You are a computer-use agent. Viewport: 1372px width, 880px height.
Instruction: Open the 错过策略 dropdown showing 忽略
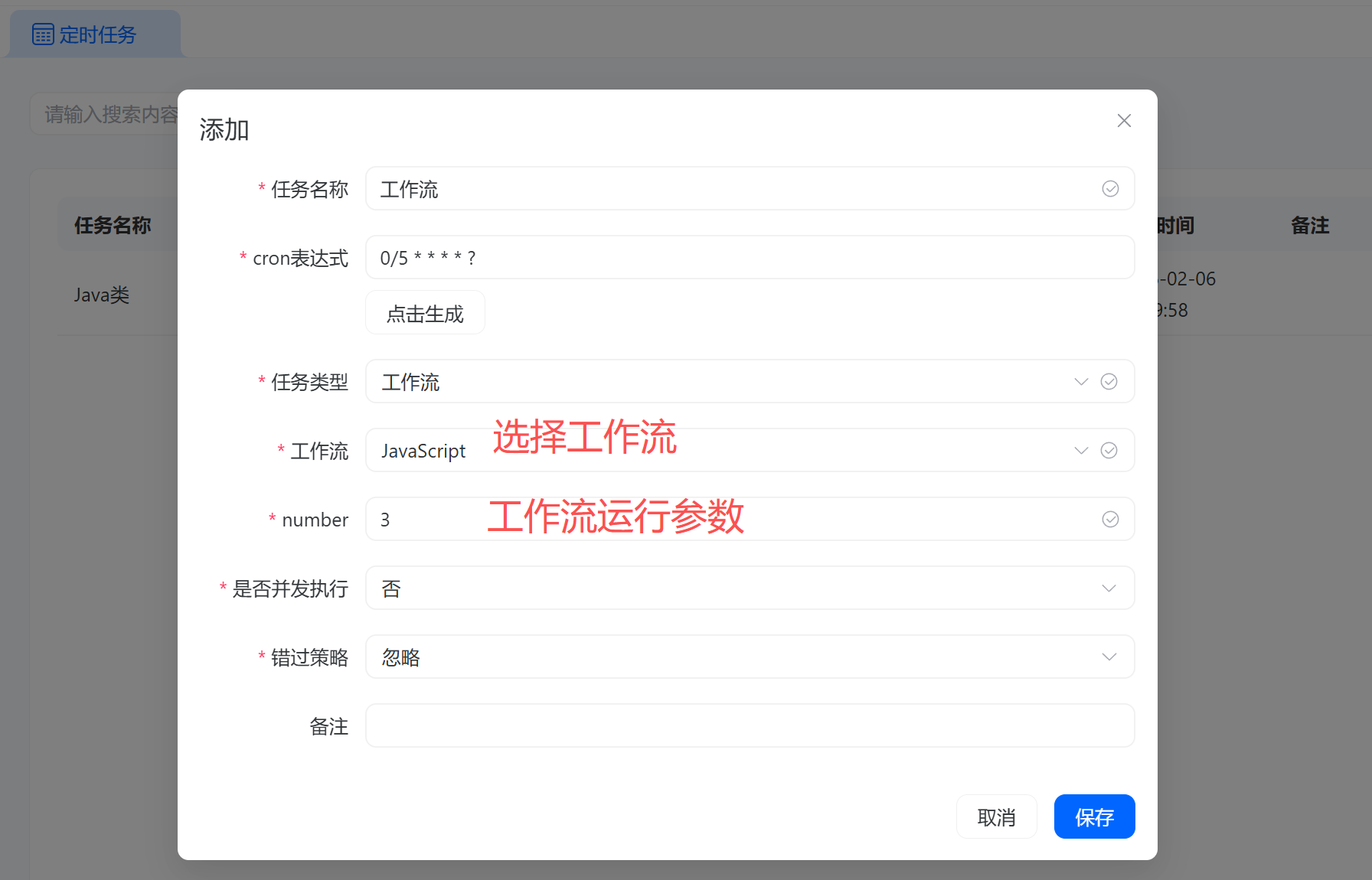click(1109, 657)
